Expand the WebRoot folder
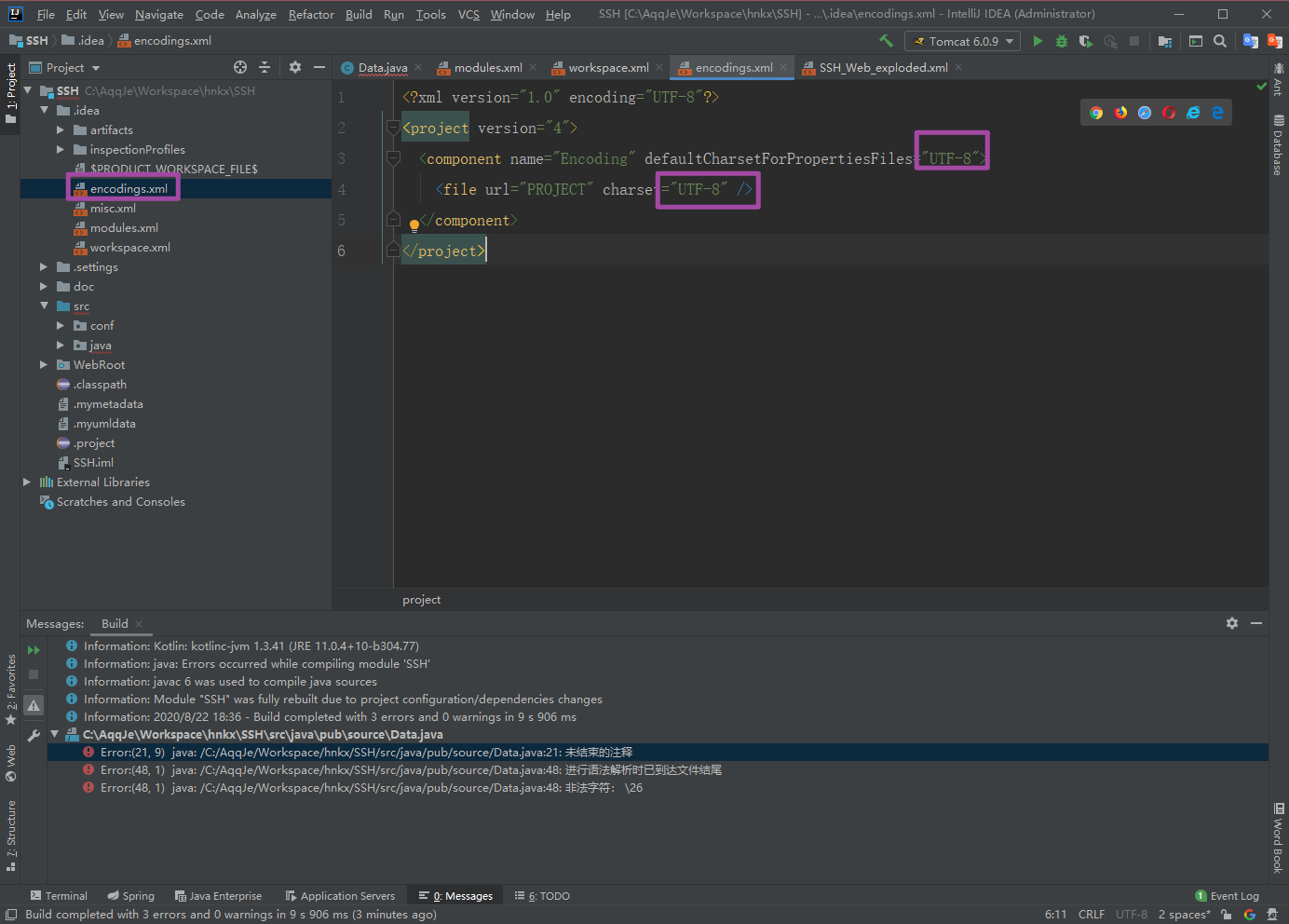 click(44, 364)
